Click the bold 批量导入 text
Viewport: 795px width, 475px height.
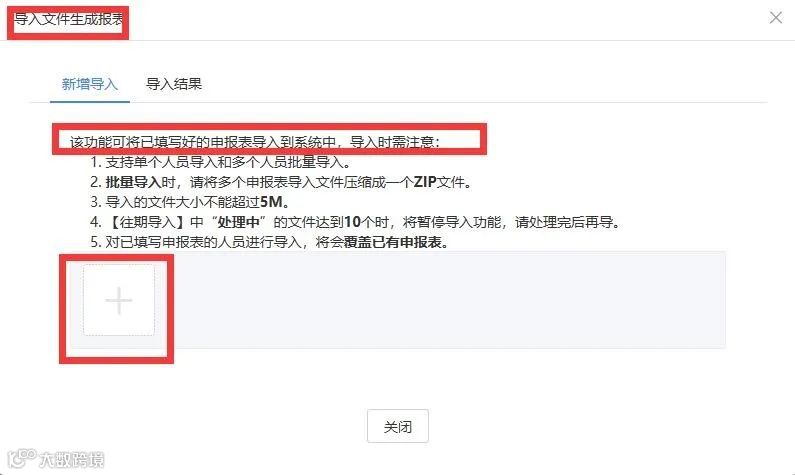coord(133,182)
